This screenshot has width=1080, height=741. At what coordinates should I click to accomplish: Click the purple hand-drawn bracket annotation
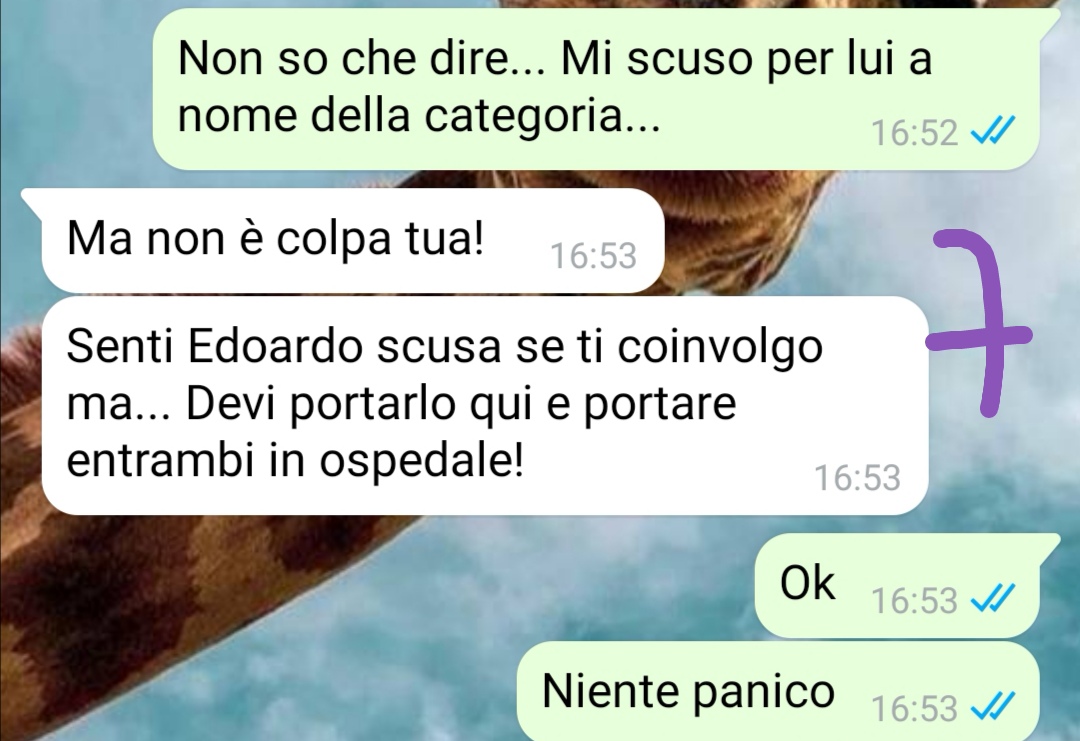(x=979, y=323)
